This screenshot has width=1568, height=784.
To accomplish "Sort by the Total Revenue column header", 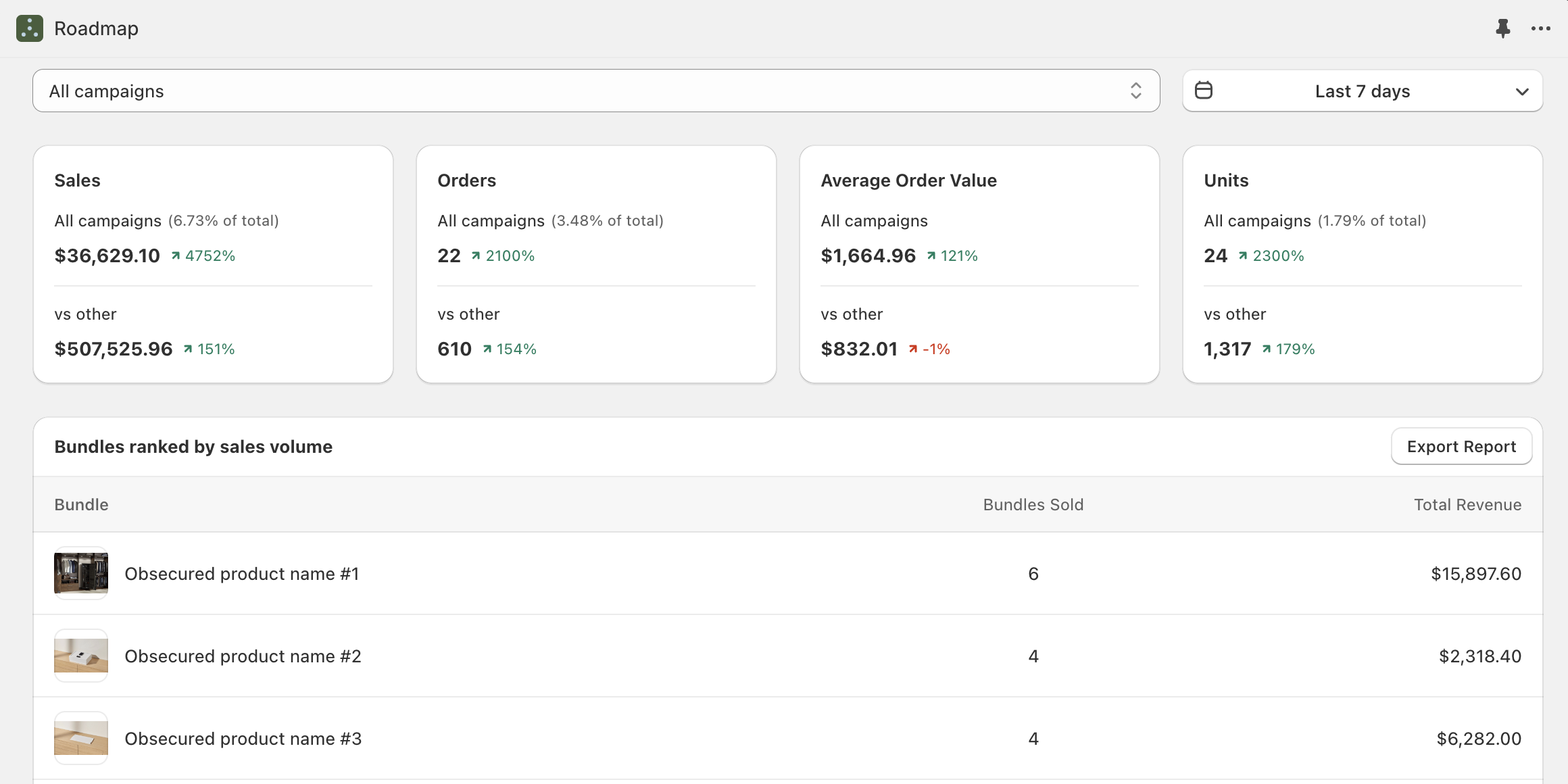I will [1467, 504].
